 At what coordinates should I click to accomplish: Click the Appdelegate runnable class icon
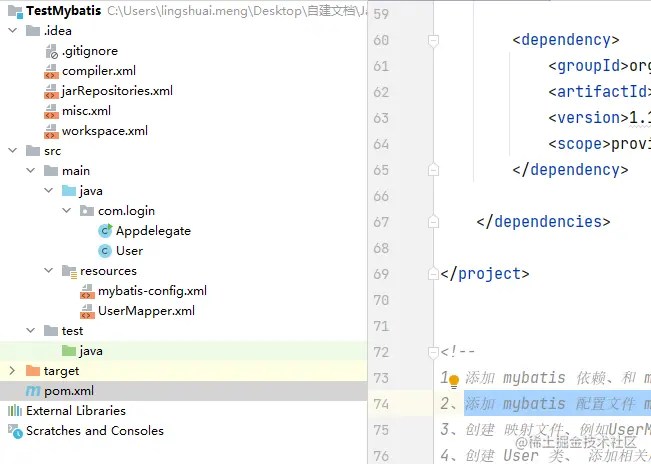coord(105,231)
